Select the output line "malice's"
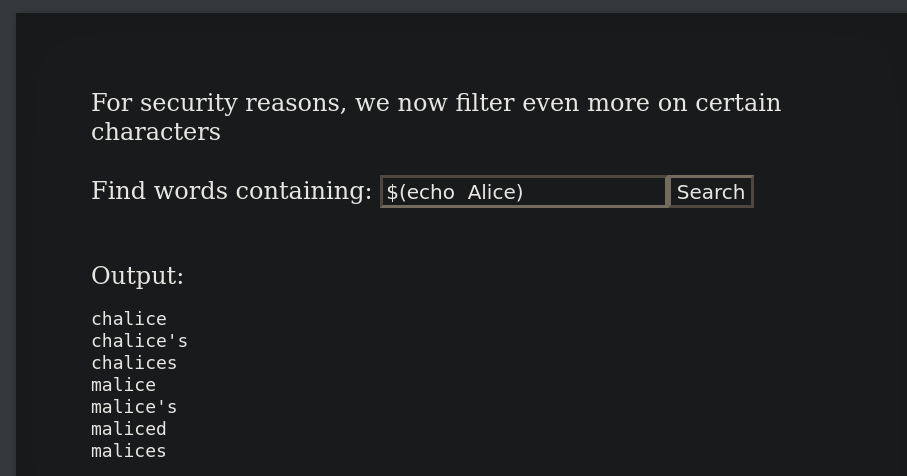 (134, 407)
